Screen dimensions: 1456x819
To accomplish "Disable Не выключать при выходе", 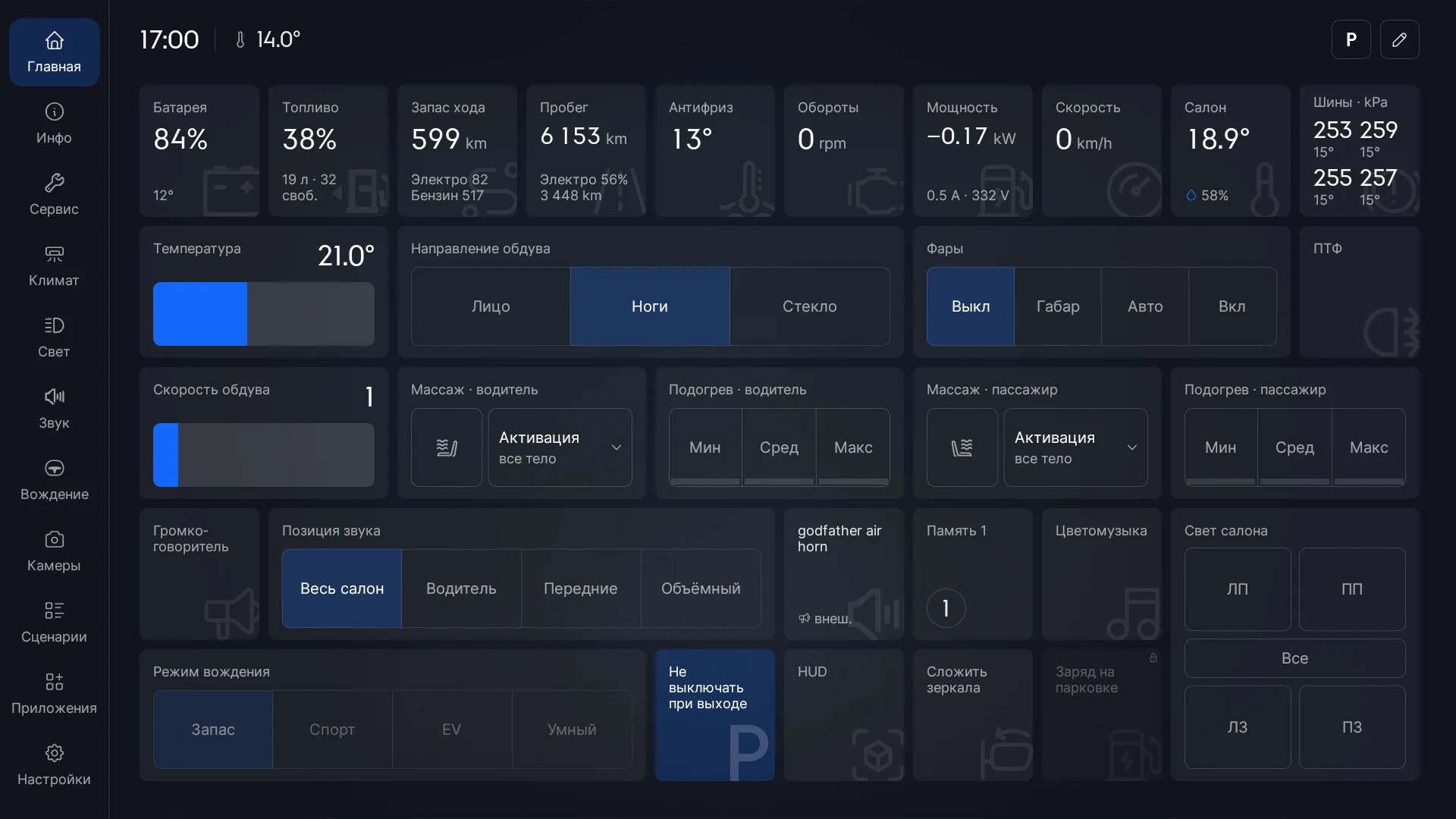I will point(714,715).
